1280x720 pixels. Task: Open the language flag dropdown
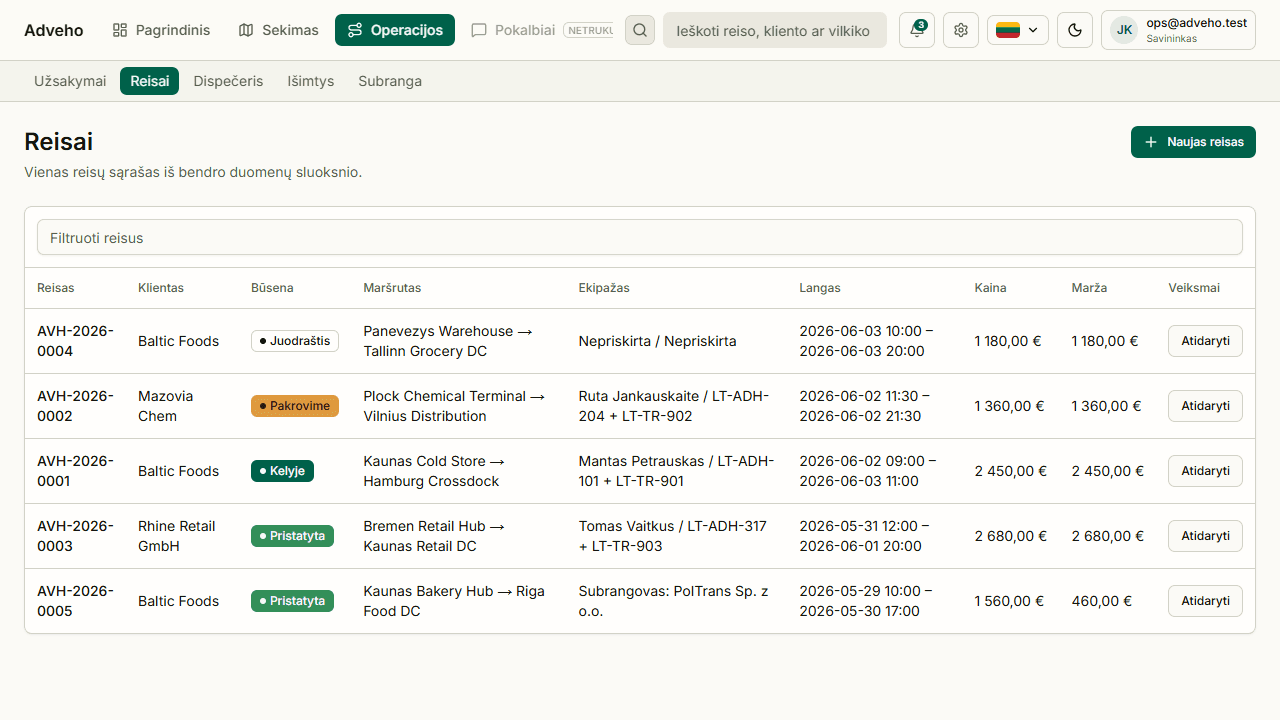[1018, 30]
